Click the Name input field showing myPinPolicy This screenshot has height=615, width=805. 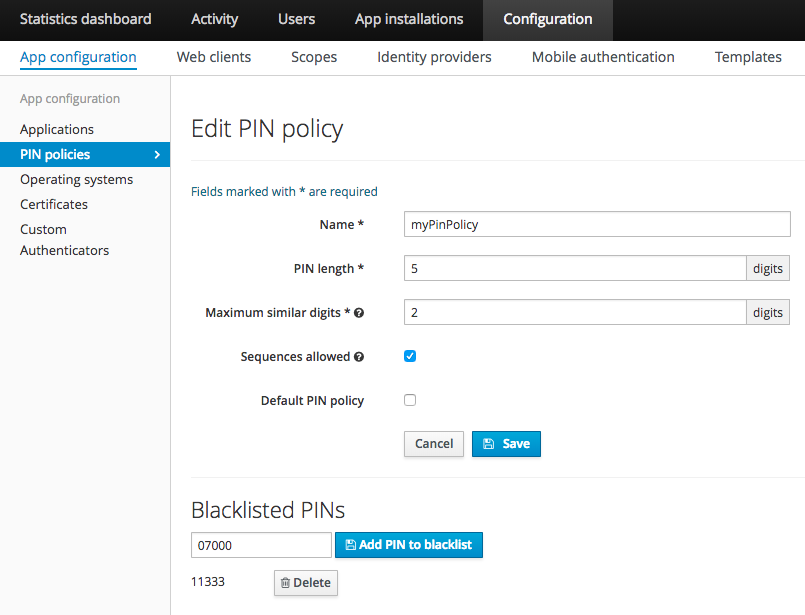tap(596, 224)
